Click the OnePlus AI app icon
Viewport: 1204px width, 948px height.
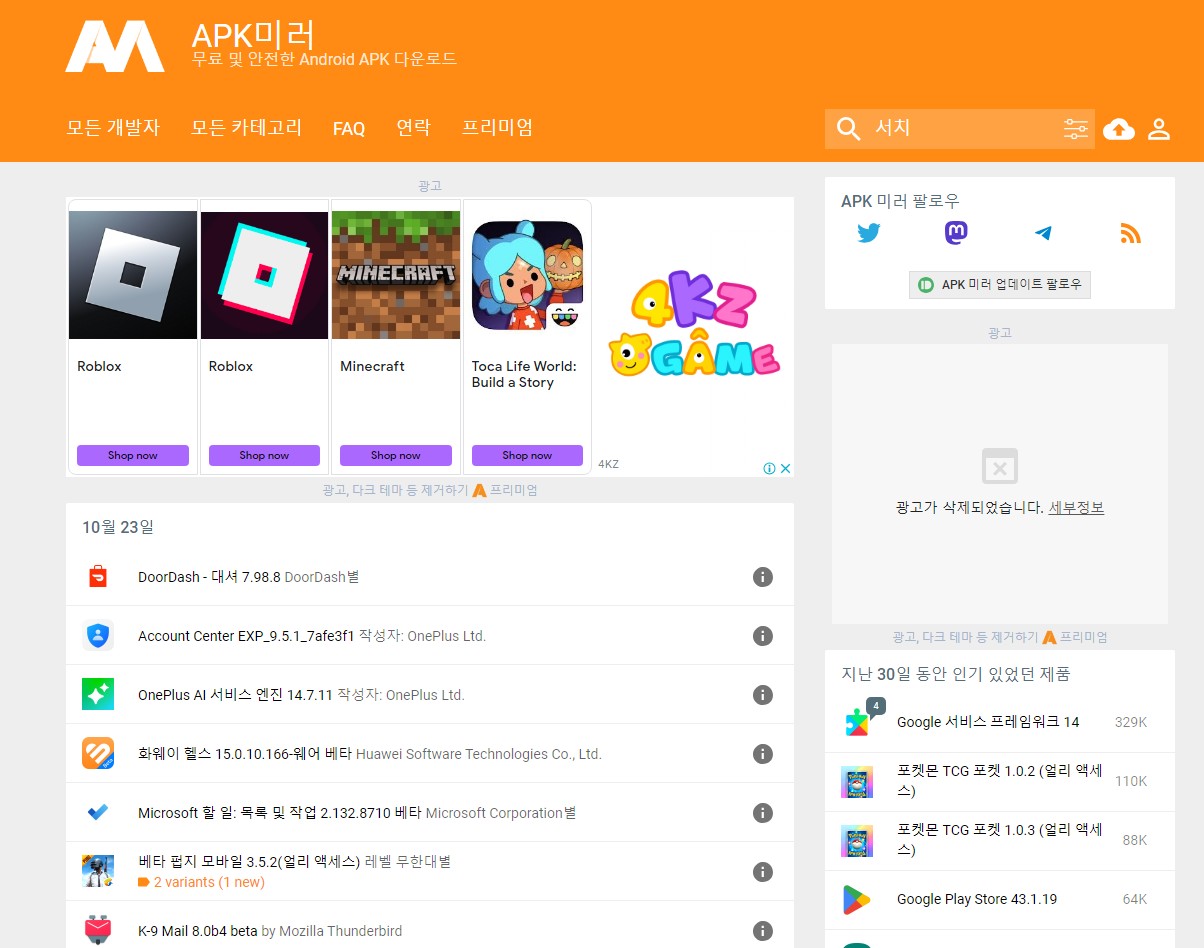coord(98,695)
